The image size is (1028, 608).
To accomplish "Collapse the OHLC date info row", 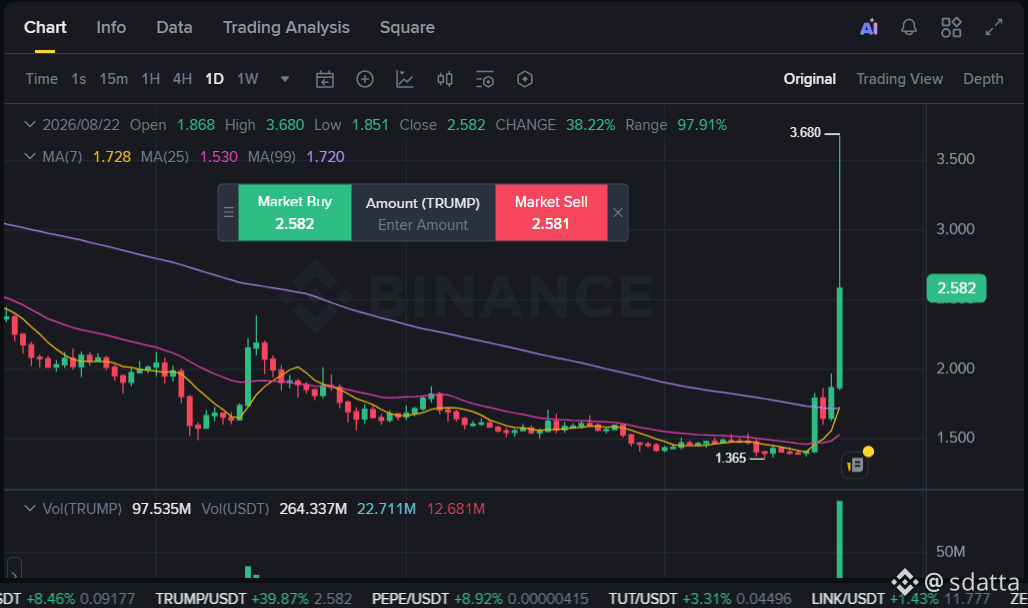I will pos(30,124).
